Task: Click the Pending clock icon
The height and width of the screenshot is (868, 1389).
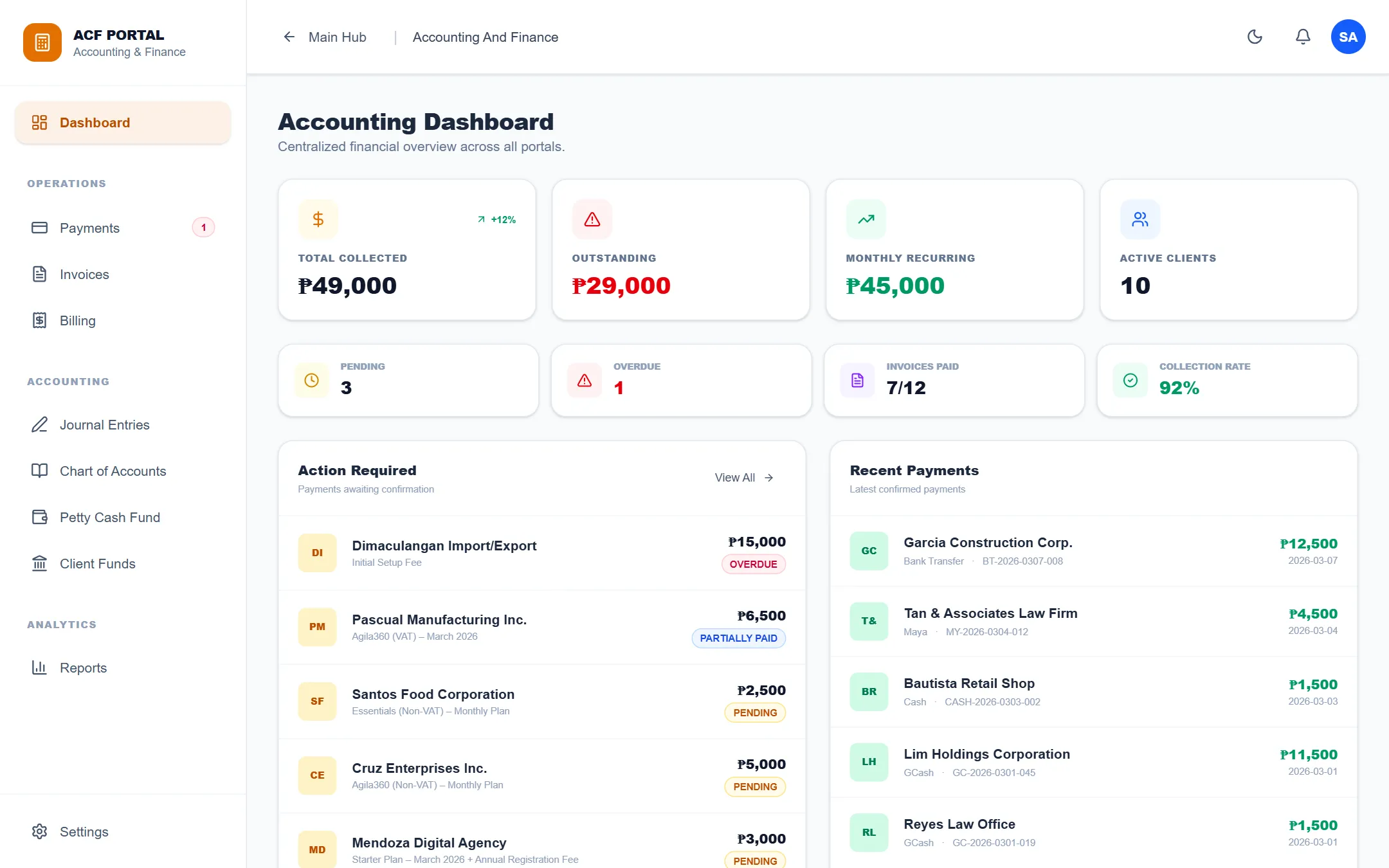Action: 311,380
